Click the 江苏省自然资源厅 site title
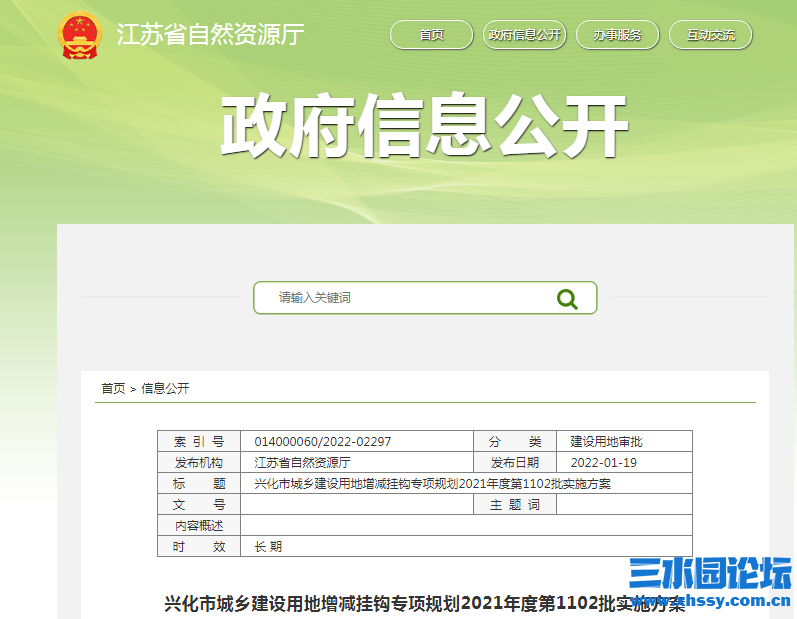The image size is (797, 619). 210,35
